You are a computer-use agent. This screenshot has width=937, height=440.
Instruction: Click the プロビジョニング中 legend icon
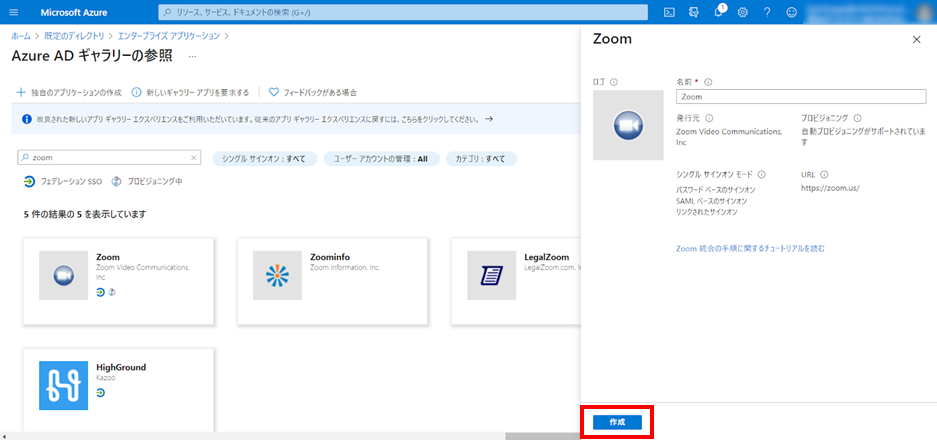(117, 181)
